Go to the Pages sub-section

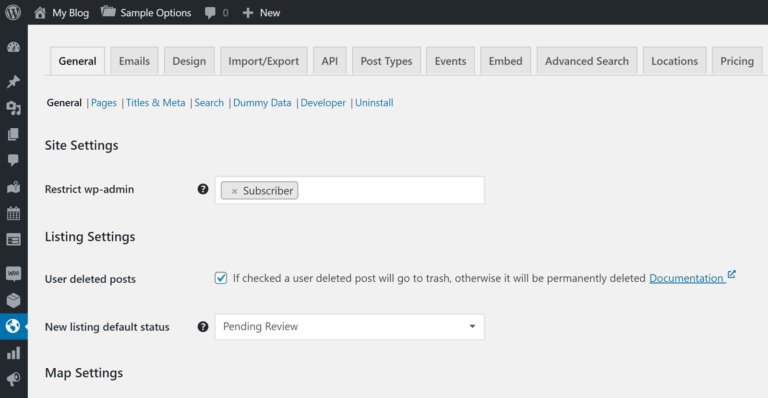(104, 103)
